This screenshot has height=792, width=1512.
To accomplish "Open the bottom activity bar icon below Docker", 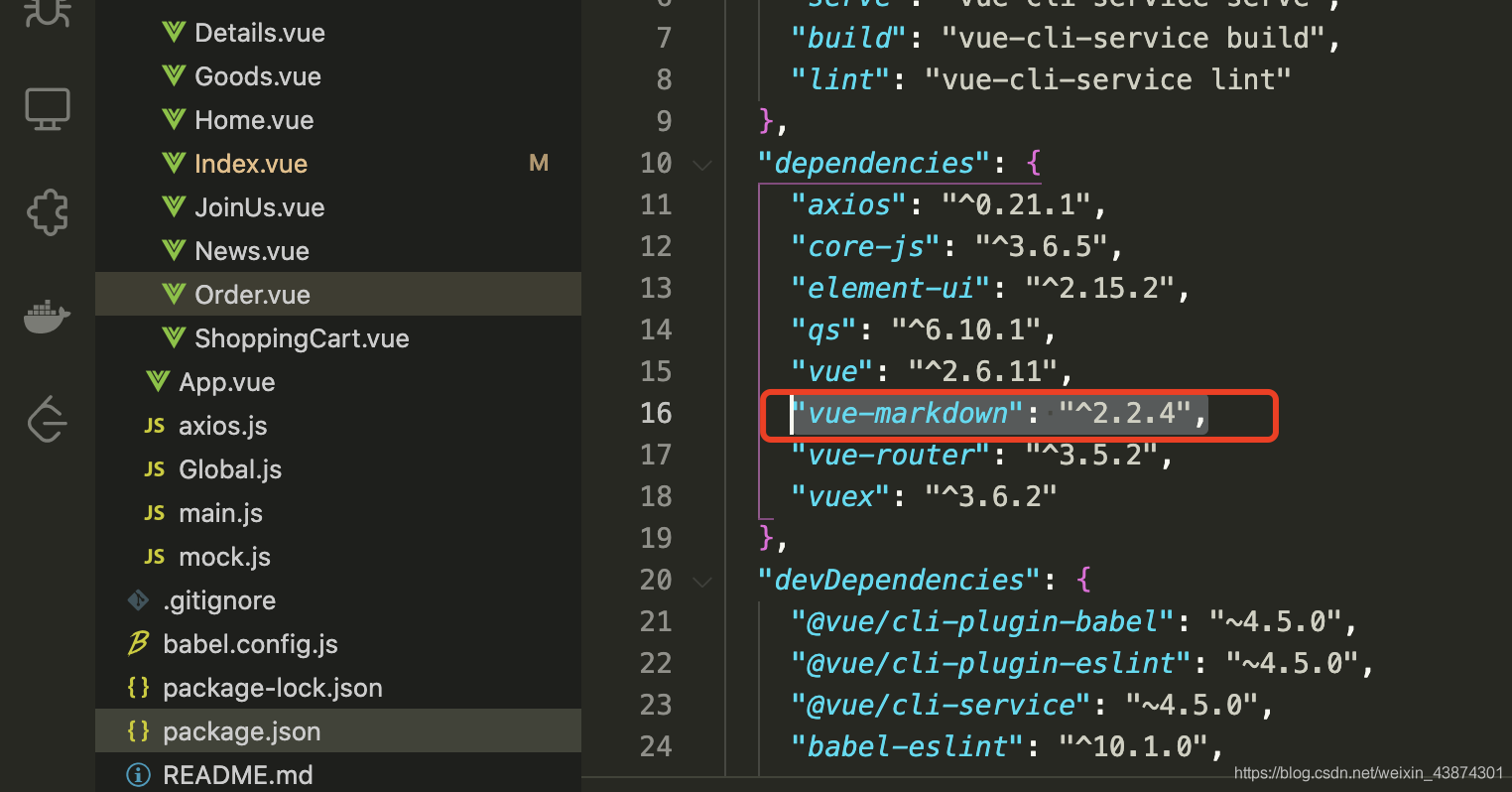I will pos(47,419).
